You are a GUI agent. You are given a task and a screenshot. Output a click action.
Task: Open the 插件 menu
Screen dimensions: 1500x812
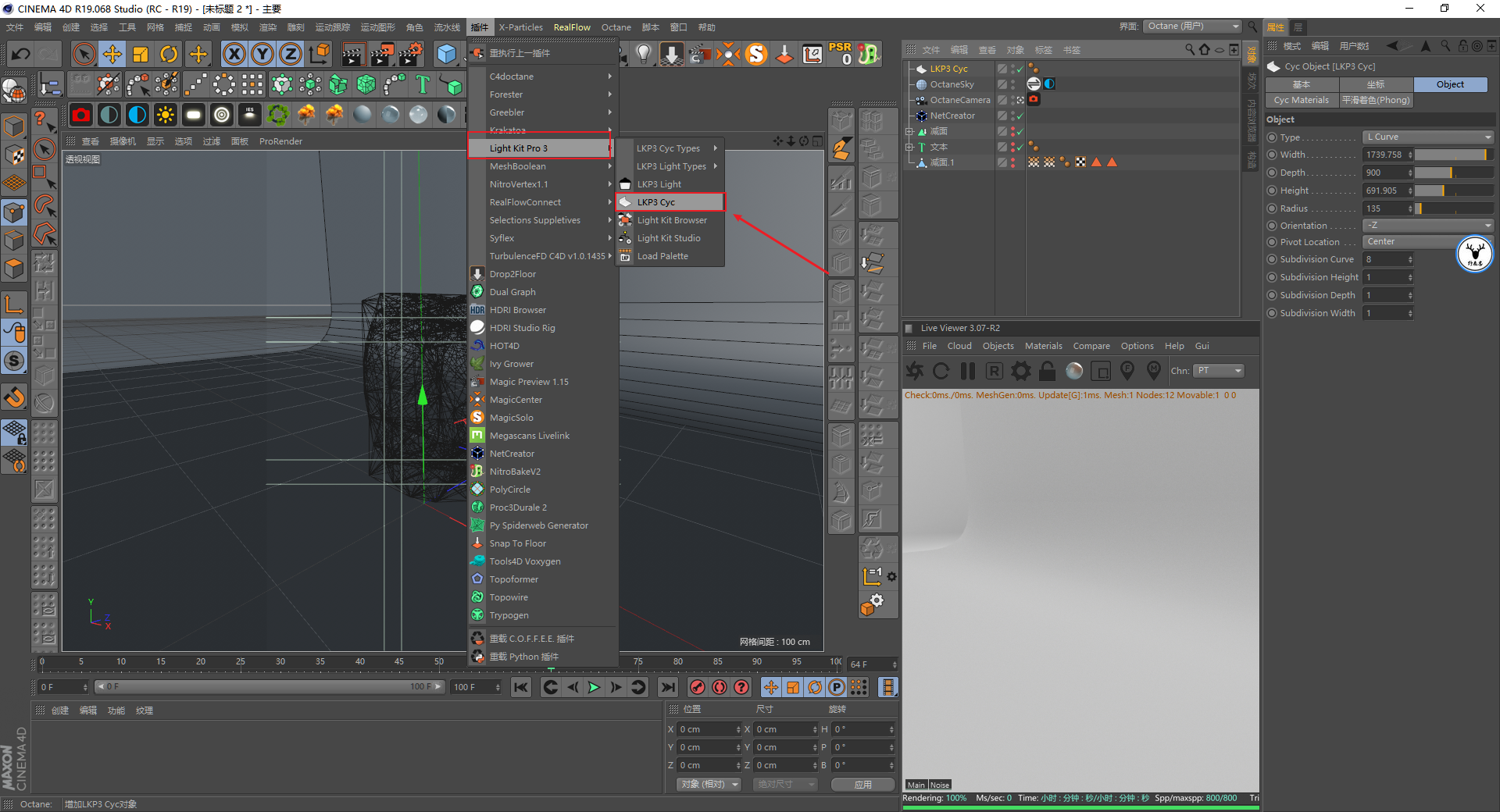[479, 27]
